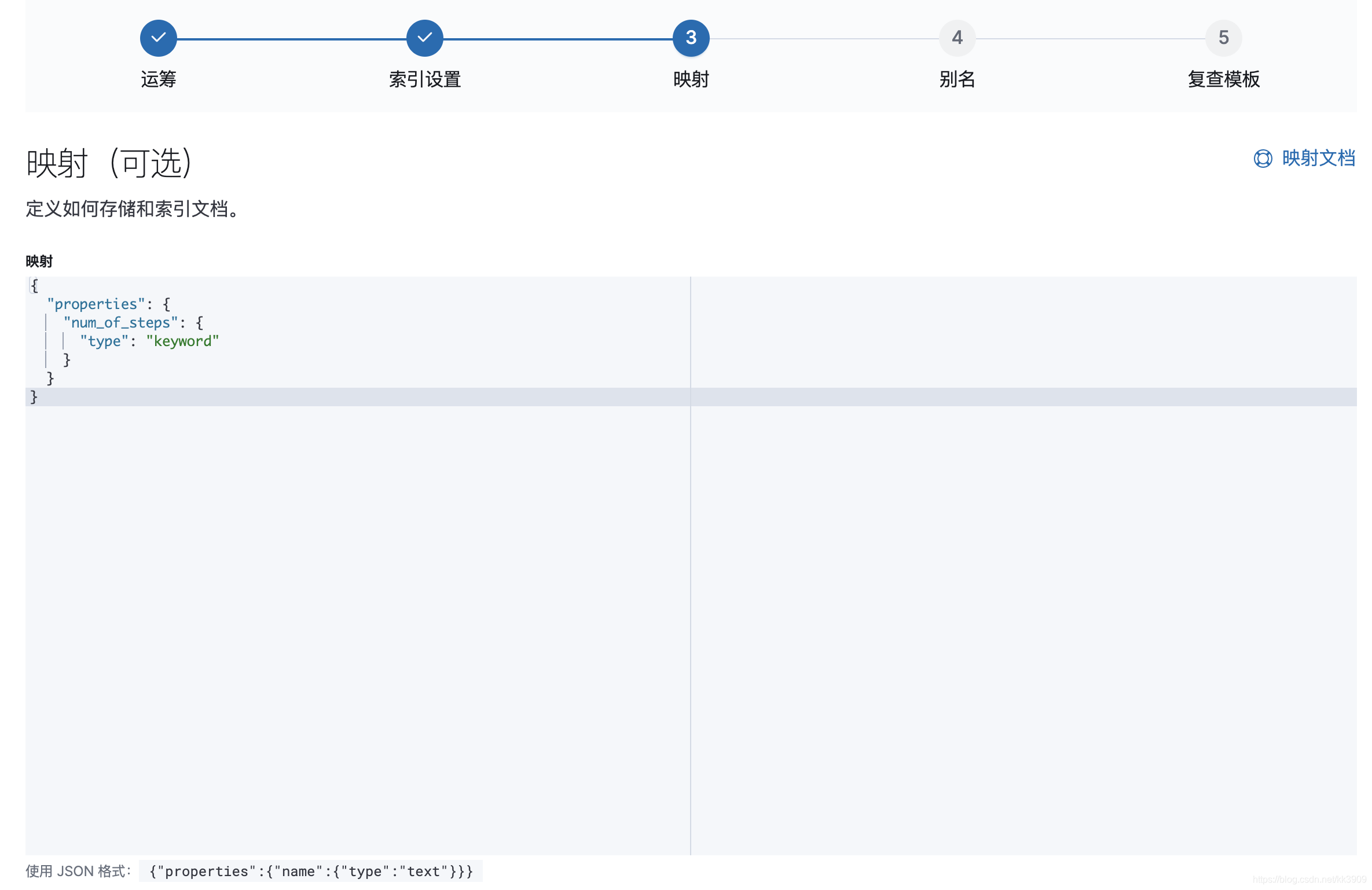Click the 映射（可选）page heading
This screenshot has height=890, width=1372.
(x=108, y=163)
